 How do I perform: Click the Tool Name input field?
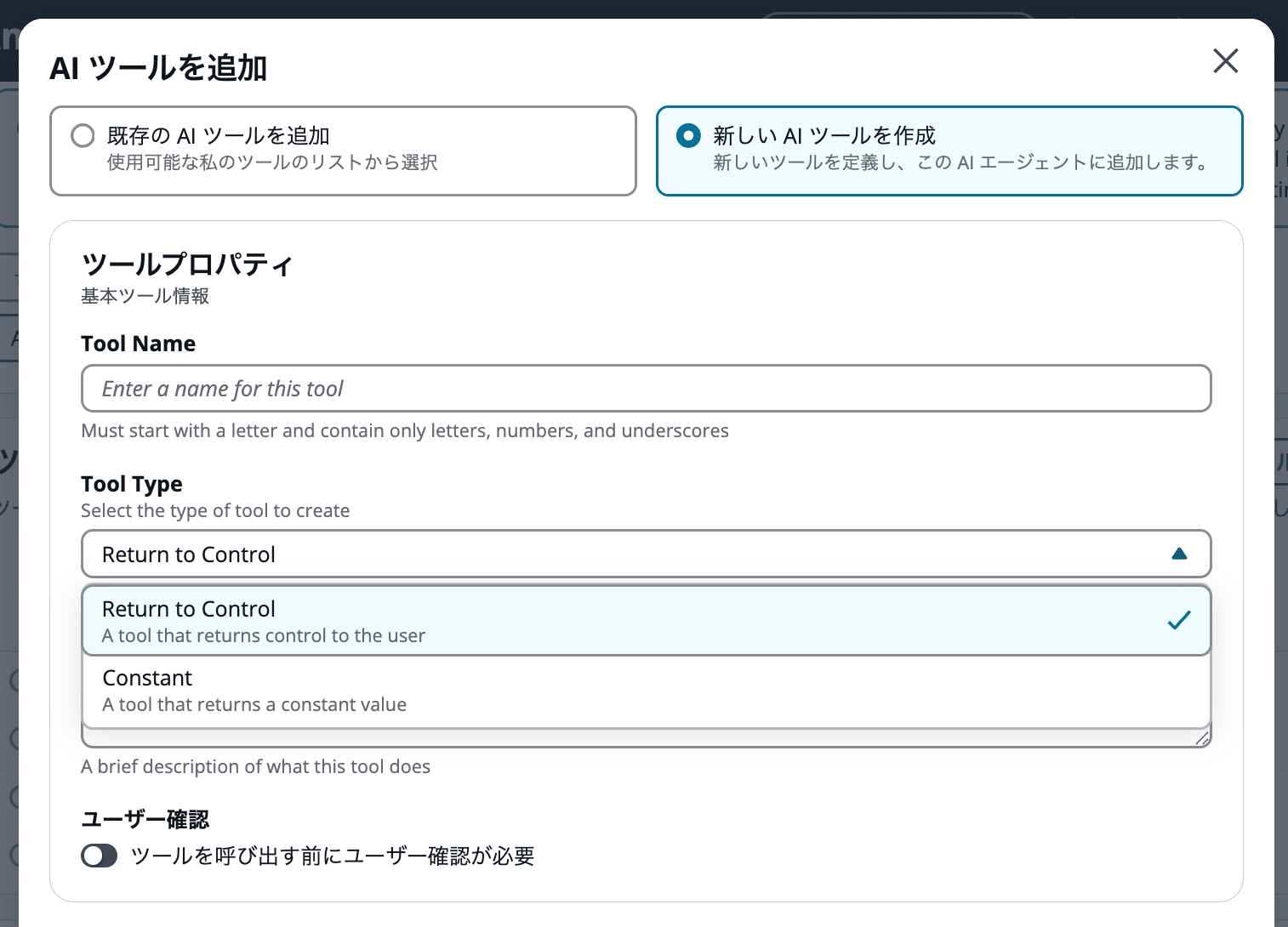(645, 389)
